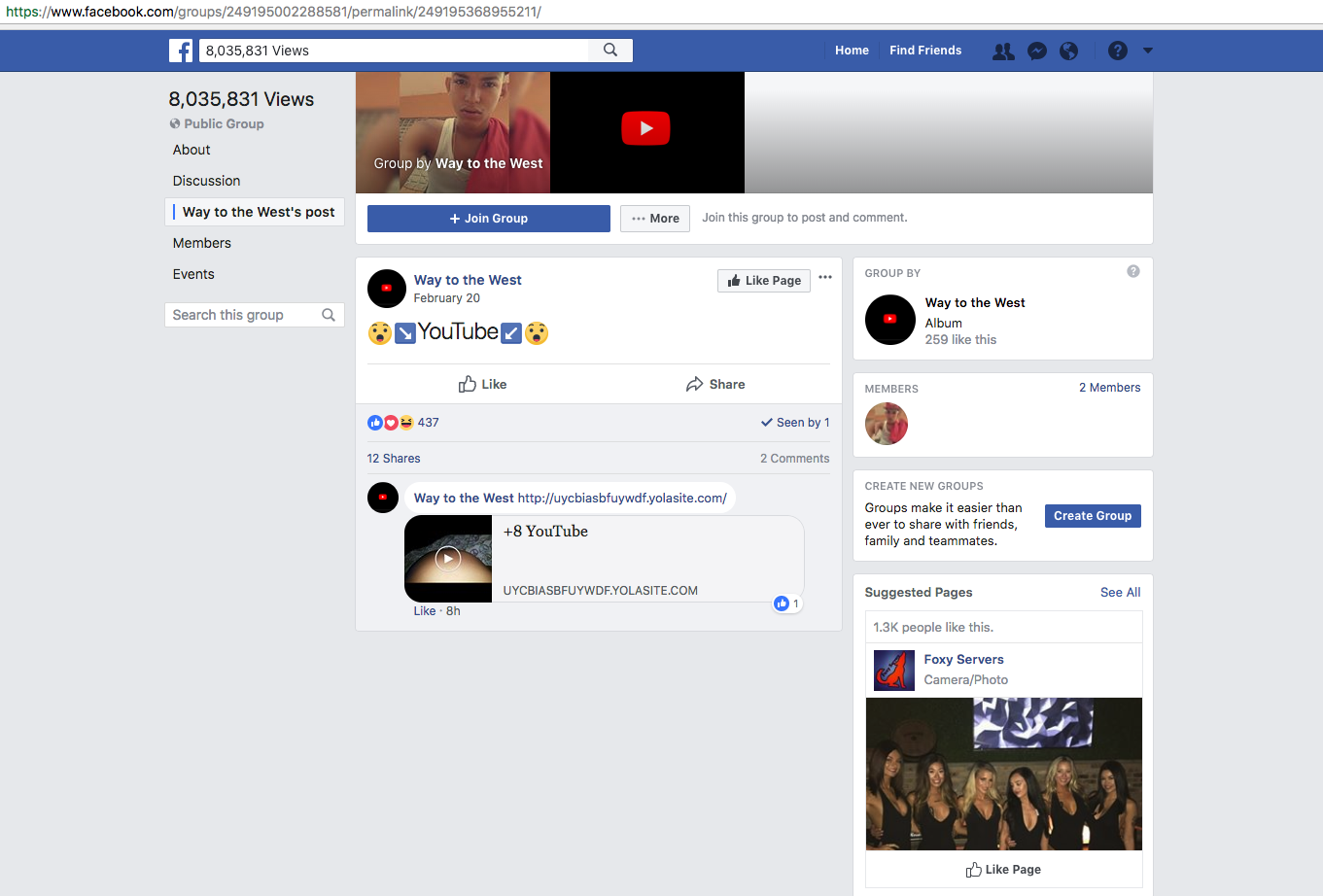This screenshot has height=896, width=1323.
Task: Toggle Like on the post
Action: tap(482, 384)
